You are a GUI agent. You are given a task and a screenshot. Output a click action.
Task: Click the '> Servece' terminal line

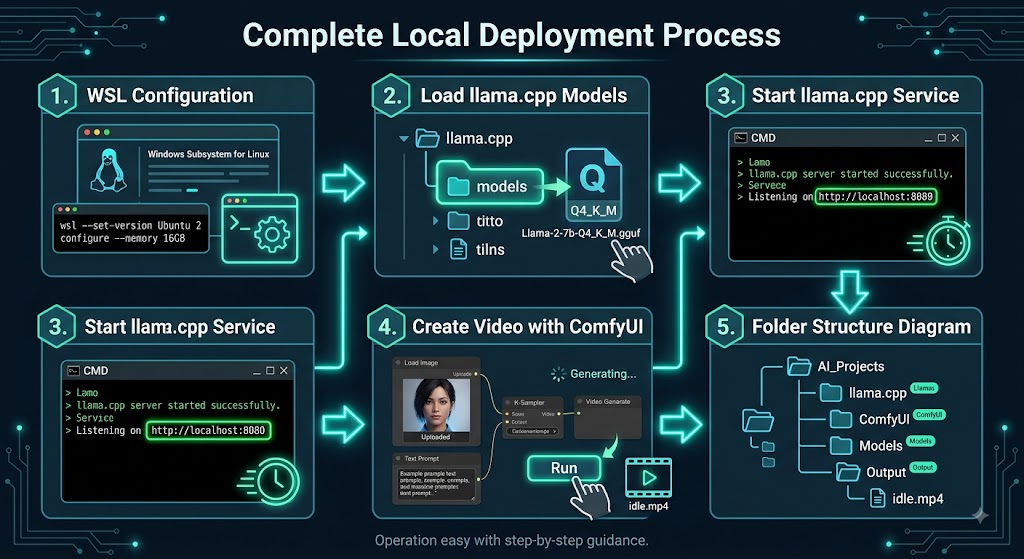pos(761,185)
